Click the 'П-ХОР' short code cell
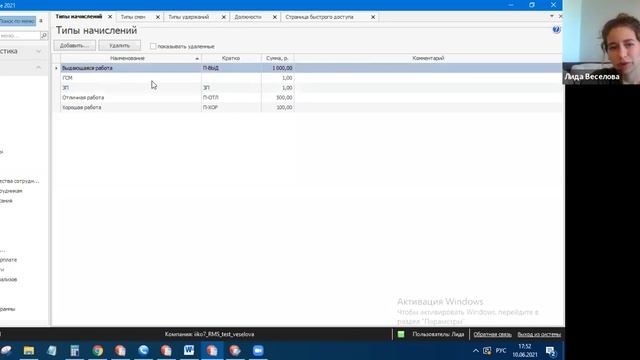Viewport: 640px width, 360px height. pyautogui.click(x=231, y=107)
